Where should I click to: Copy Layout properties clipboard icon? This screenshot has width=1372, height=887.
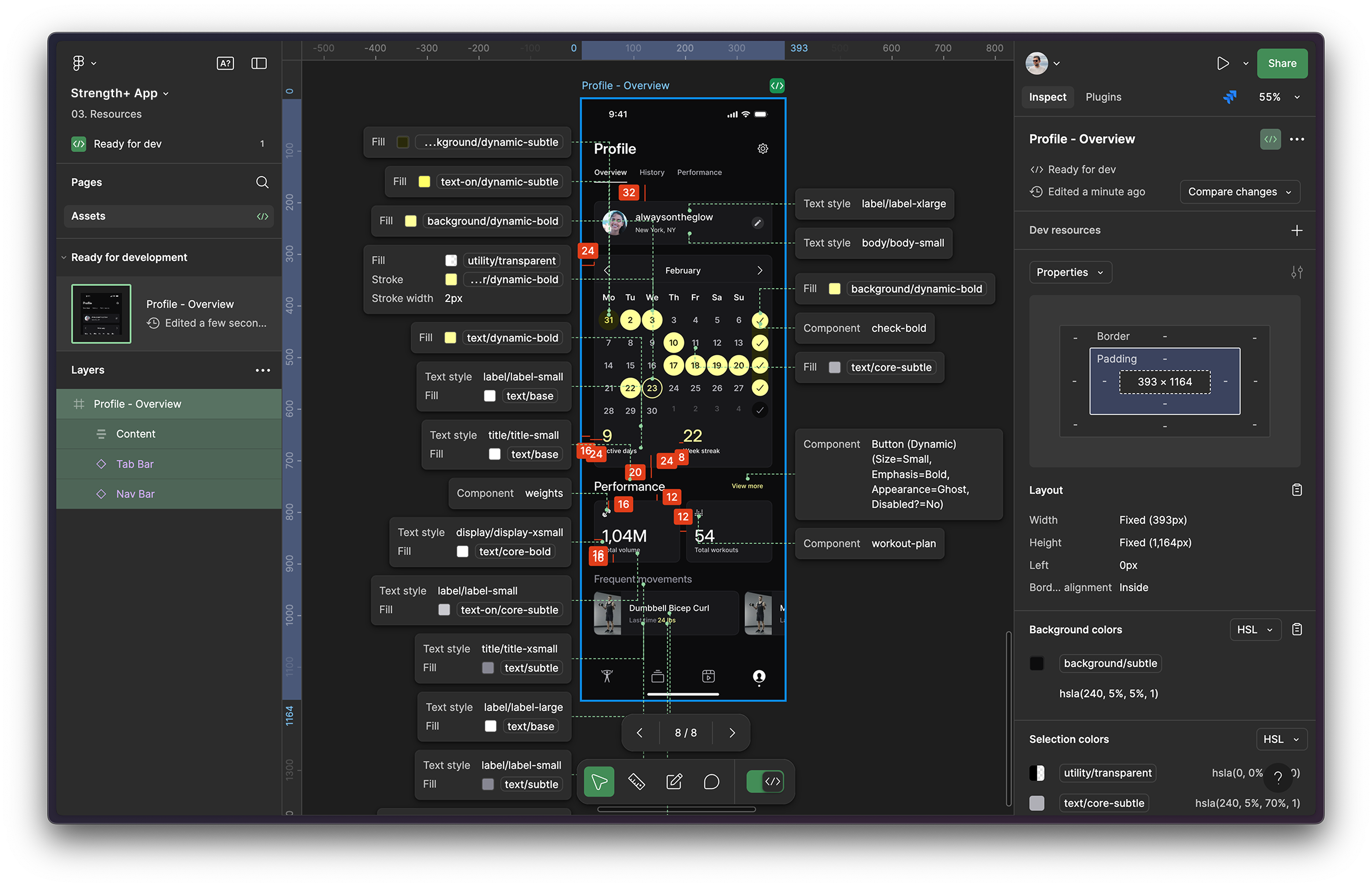coord(1296,490)
